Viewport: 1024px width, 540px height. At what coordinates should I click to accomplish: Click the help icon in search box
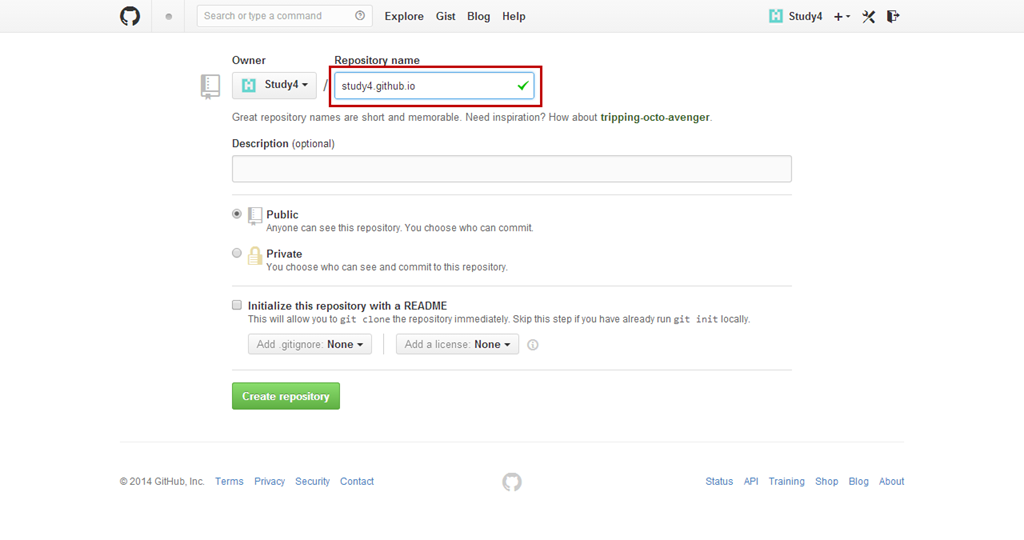360,16
